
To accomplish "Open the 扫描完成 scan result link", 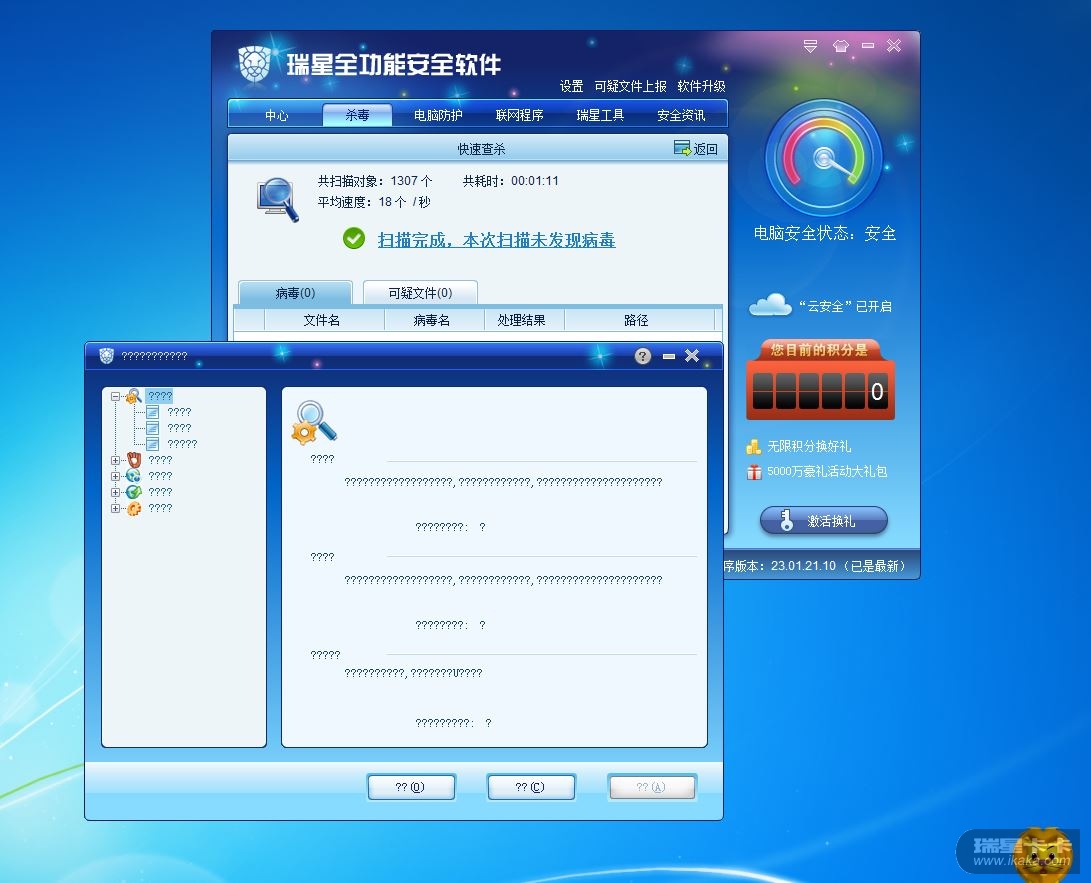I will click(496, 240).
